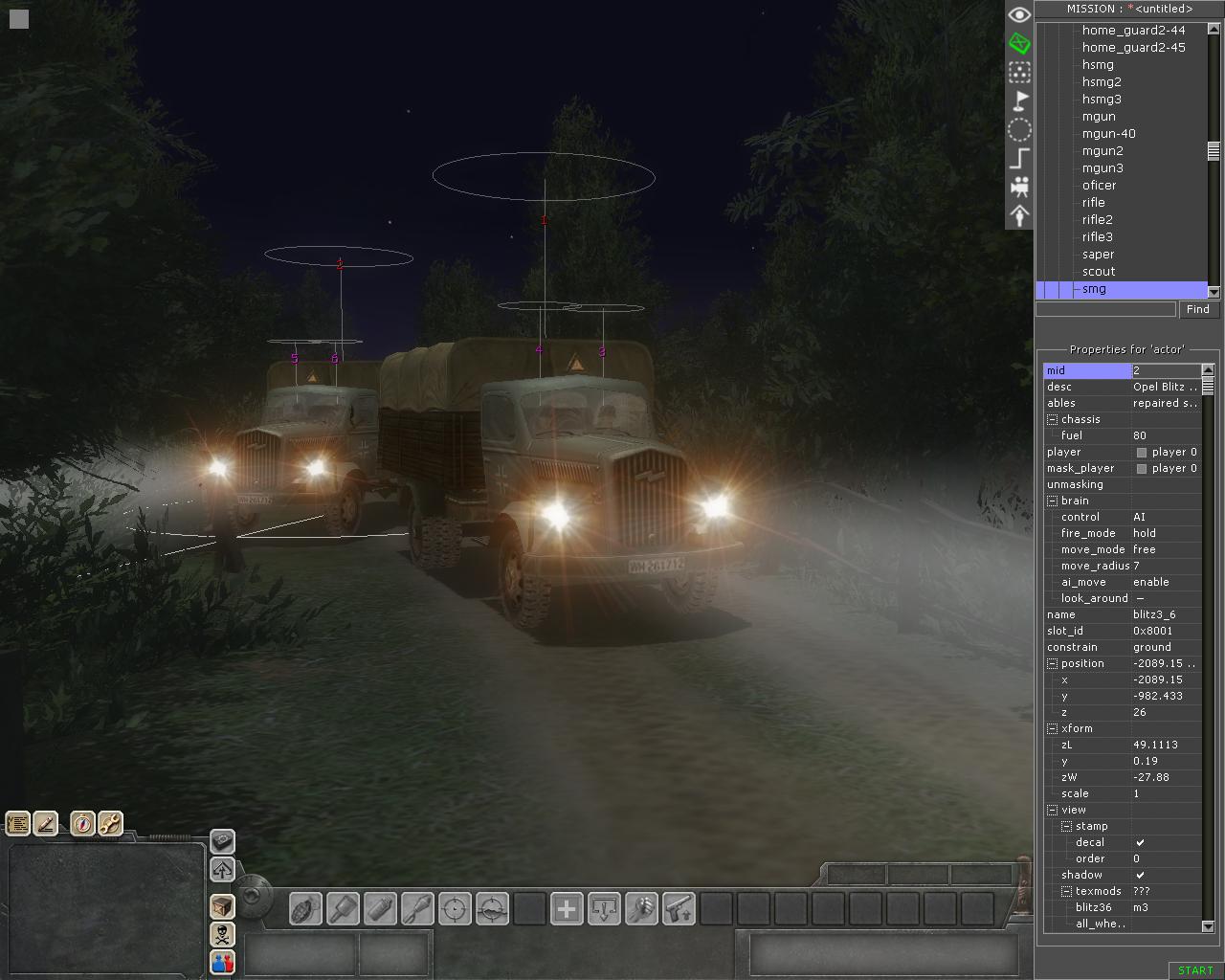The height and width of the screenshot is (980, 1225).
Task: Click the pistol weapon action icon
Action: point(679,908)
